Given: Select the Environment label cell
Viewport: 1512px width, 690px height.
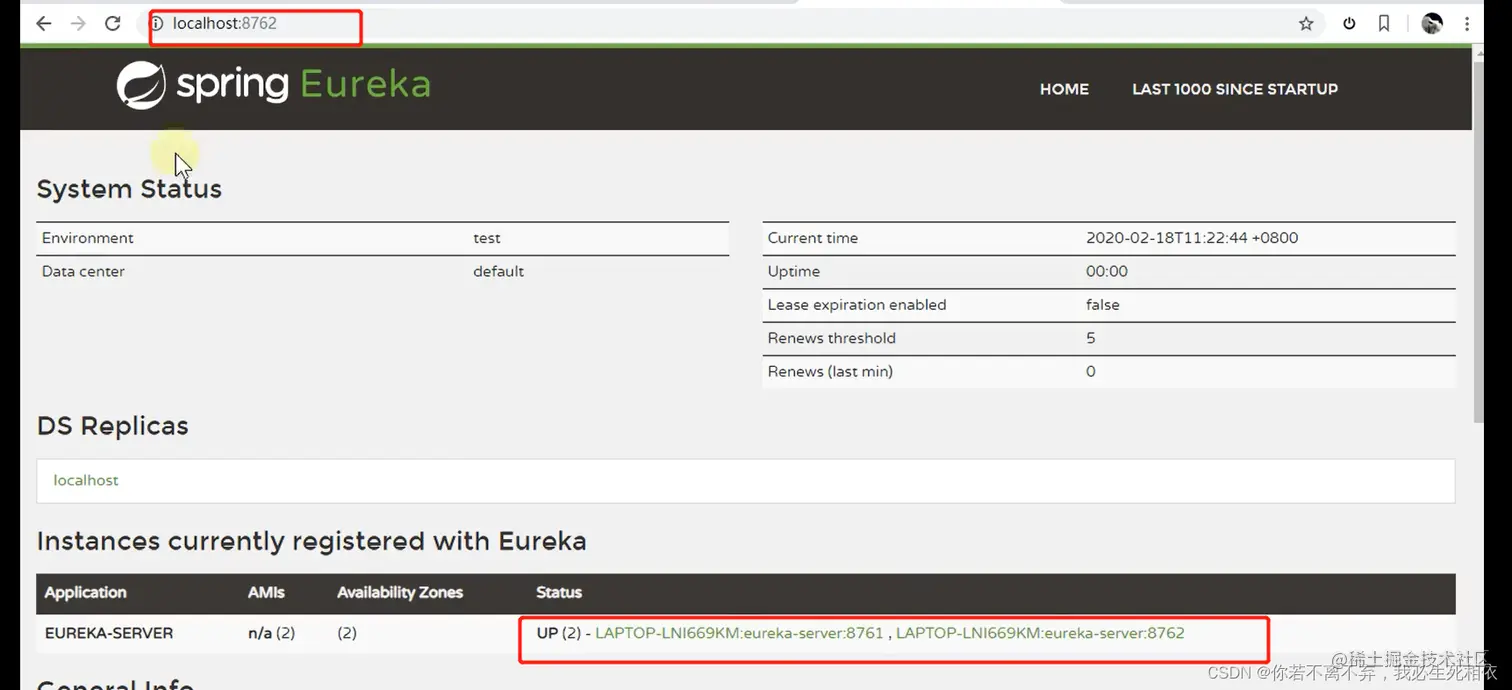Looking at the screenshot, I should 88,238.
